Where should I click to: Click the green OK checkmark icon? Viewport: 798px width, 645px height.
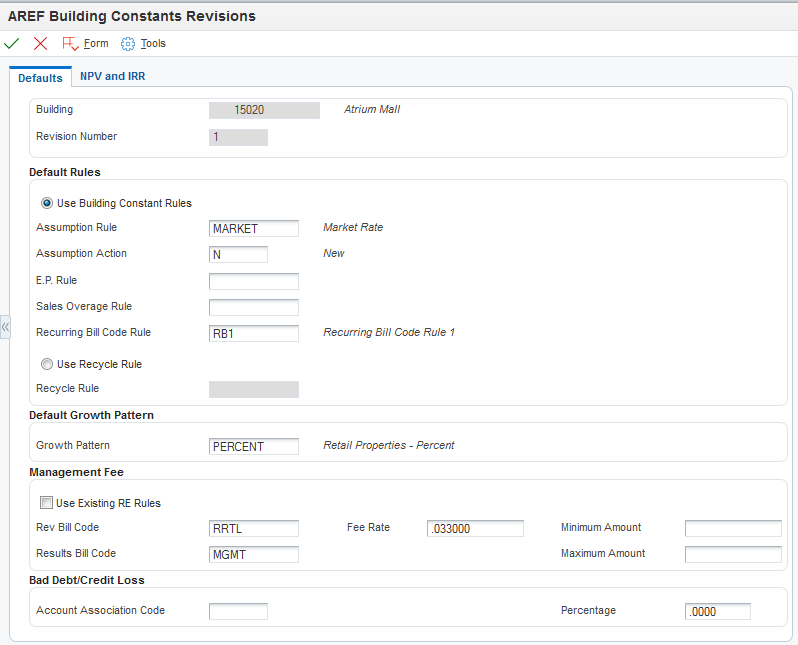(x=11, y=44)
